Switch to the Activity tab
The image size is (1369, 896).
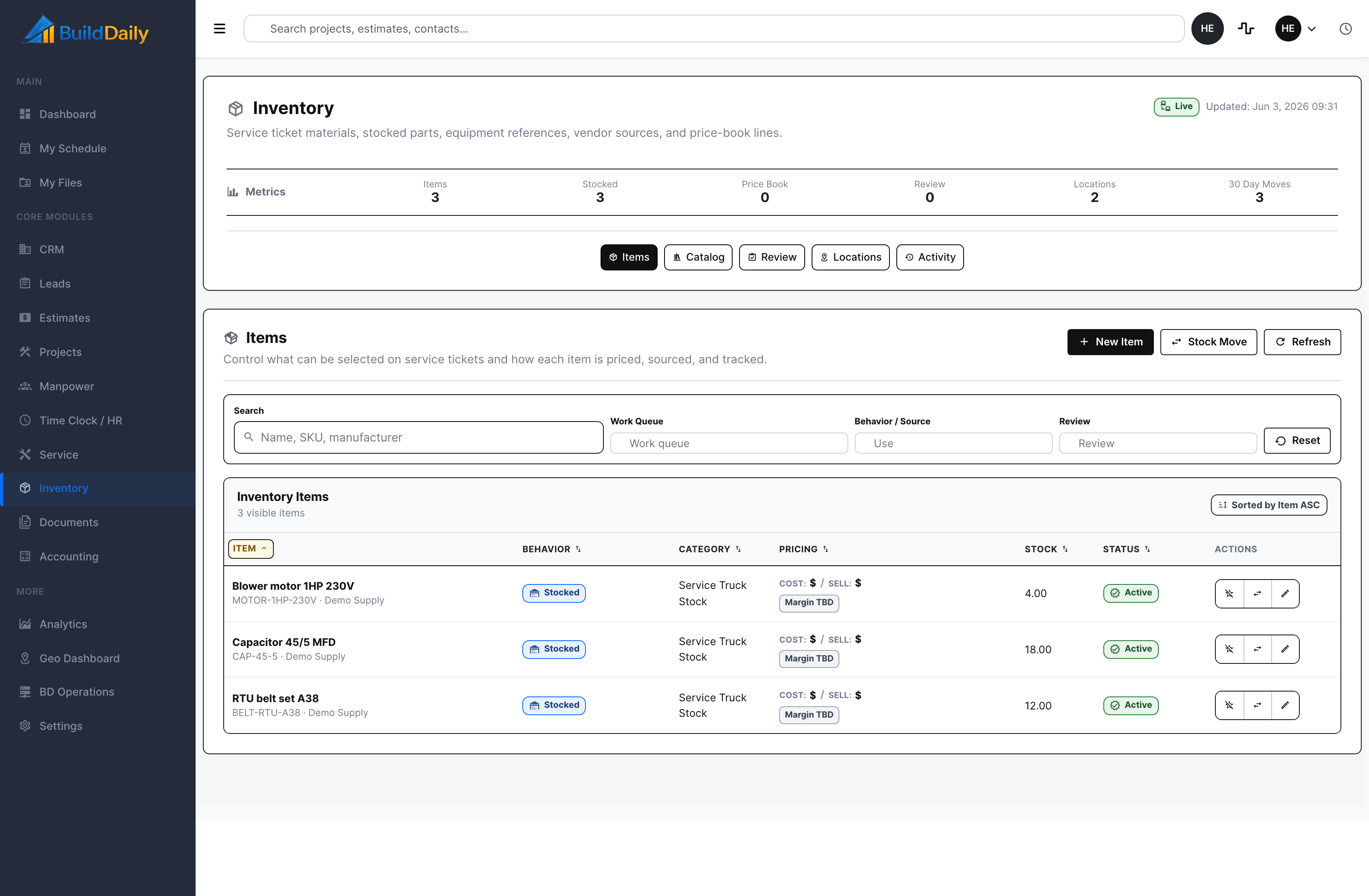(930, 257)
